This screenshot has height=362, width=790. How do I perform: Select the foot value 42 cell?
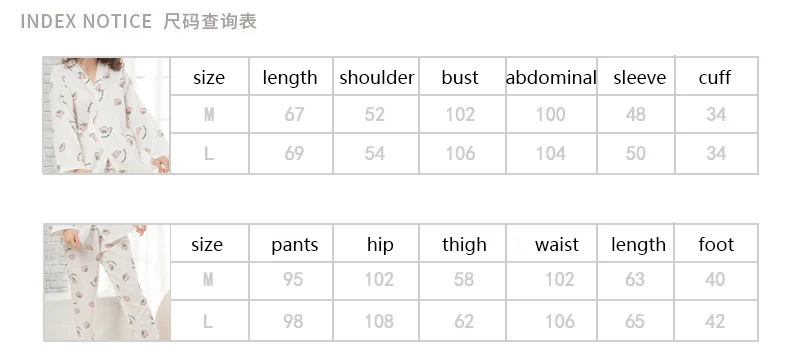716,321
